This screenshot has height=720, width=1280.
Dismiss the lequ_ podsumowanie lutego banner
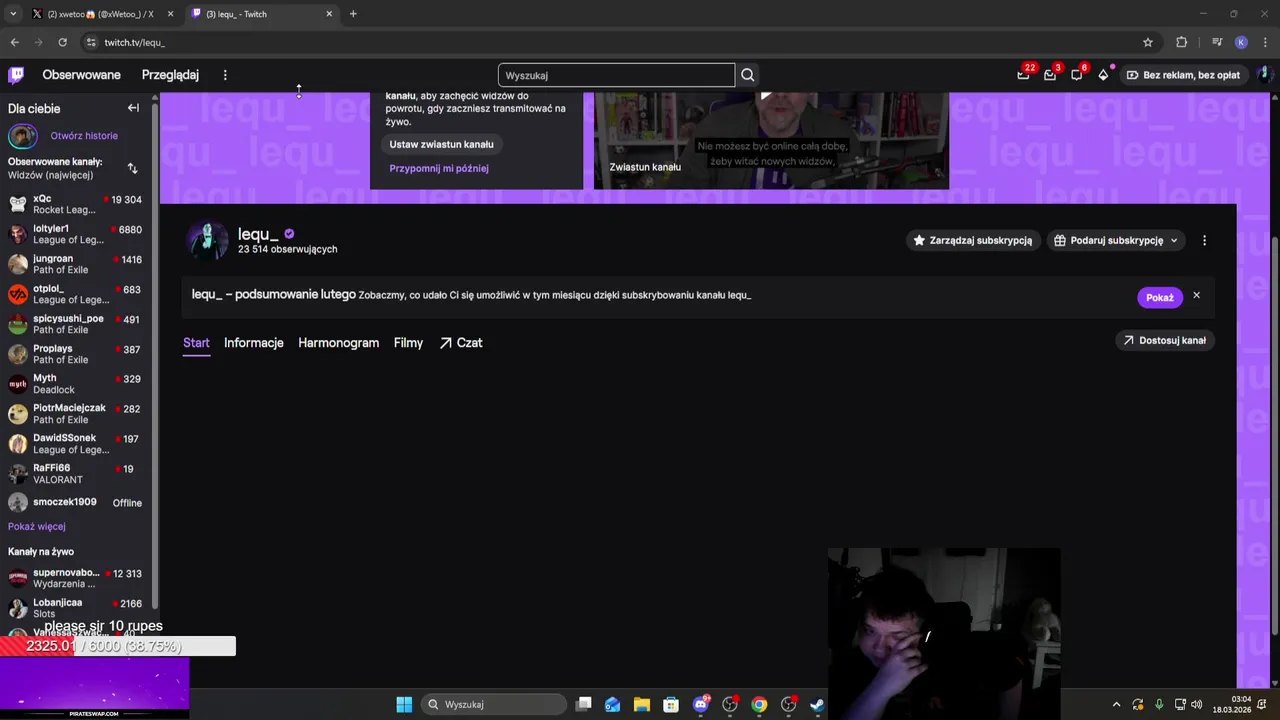coord(1196,296)
